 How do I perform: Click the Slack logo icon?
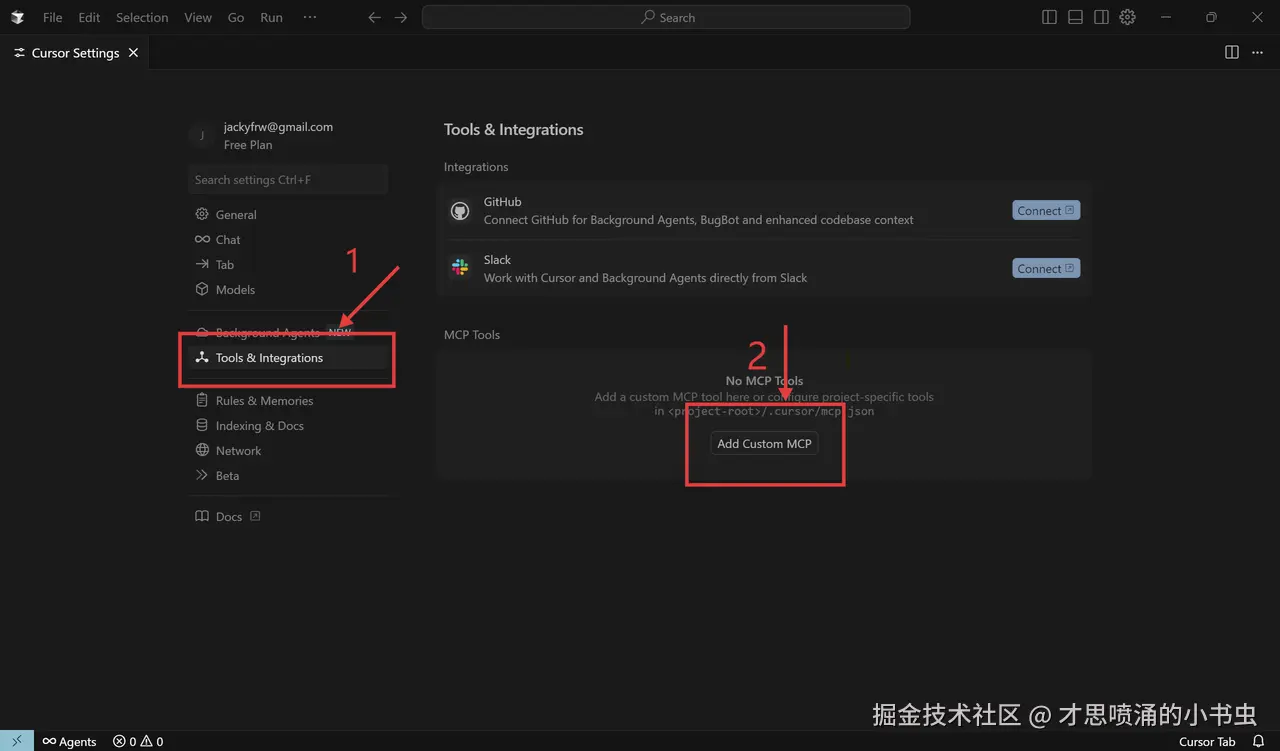click(x=460, y=268)
